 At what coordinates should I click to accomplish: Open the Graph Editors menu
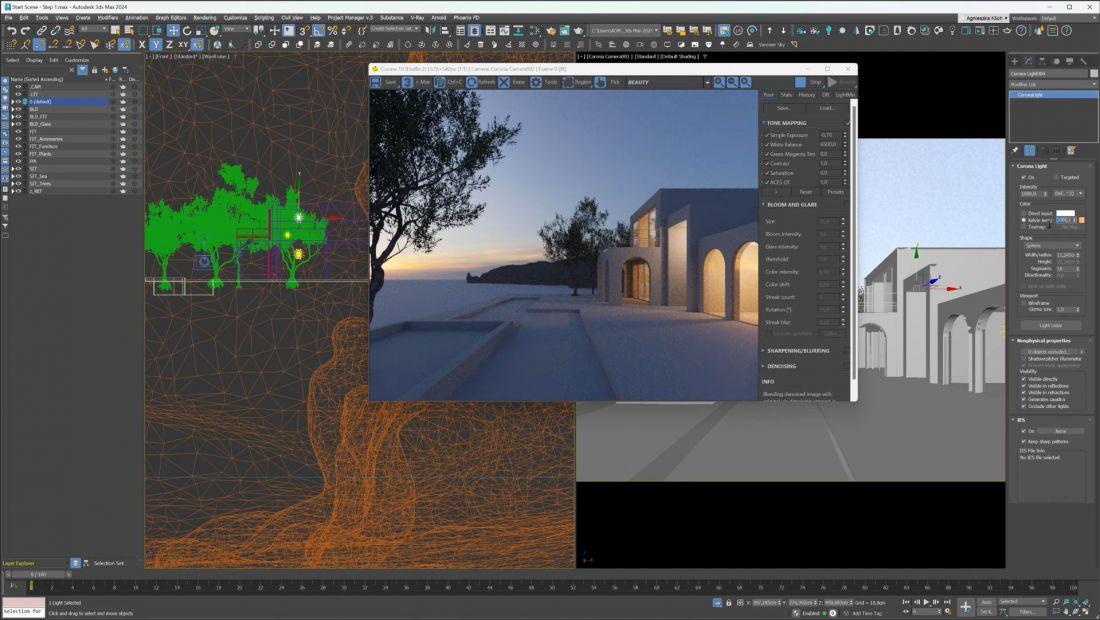point(170,18)
